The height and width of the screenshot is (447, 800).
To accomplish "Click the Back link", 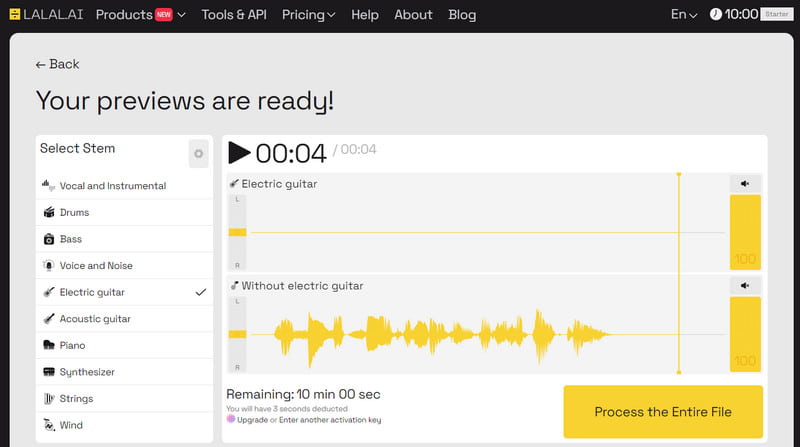I will click(x=57, y=64).
